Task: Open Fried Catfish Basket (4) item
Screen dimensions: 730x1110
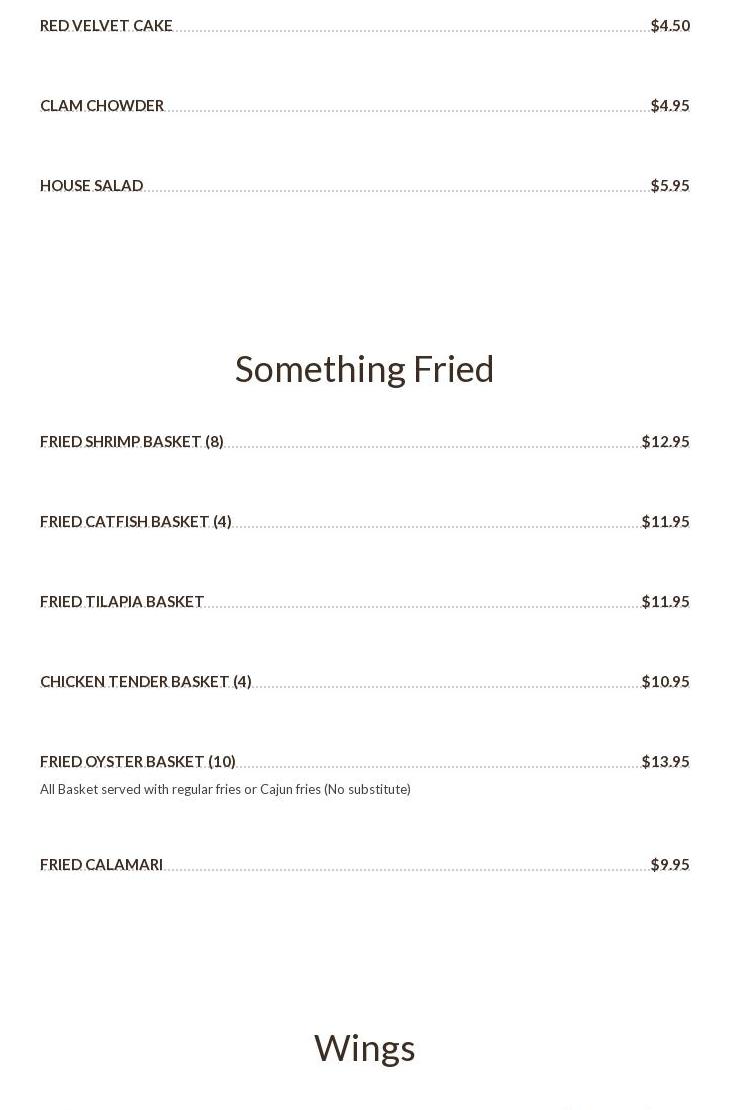Action: tap(136, 522)
